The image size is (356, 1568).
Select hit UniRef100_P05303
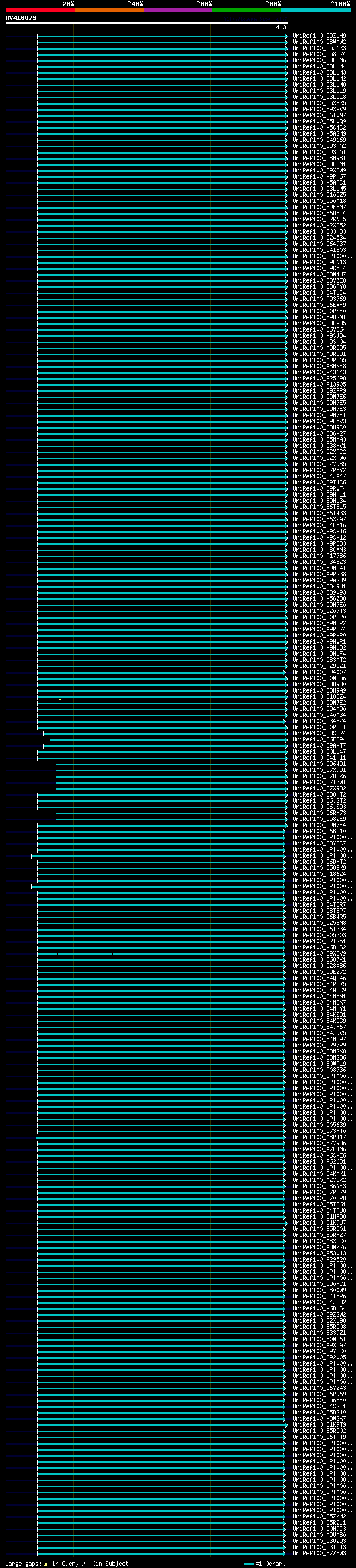tap(319, 935)
